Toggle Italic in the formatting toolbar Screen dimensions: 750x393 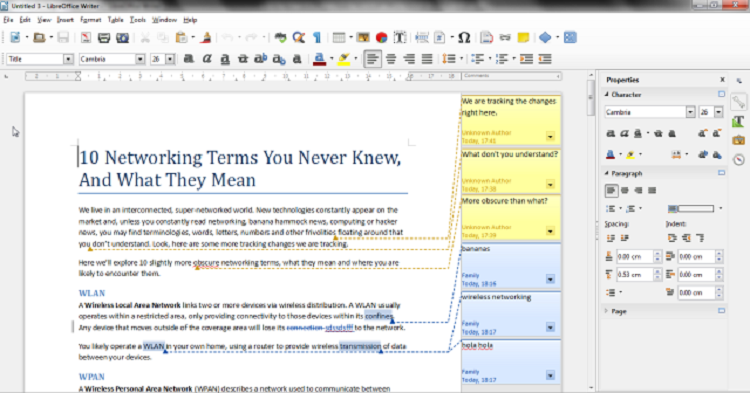pyautogui.click(x=207, y=59)
